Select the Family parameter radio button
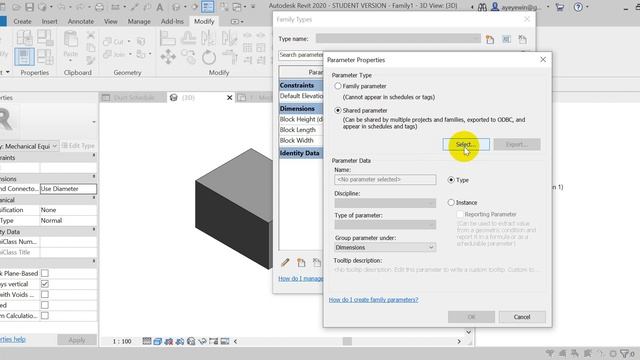This screenshot has width=640, height=360. pos(338,86)
